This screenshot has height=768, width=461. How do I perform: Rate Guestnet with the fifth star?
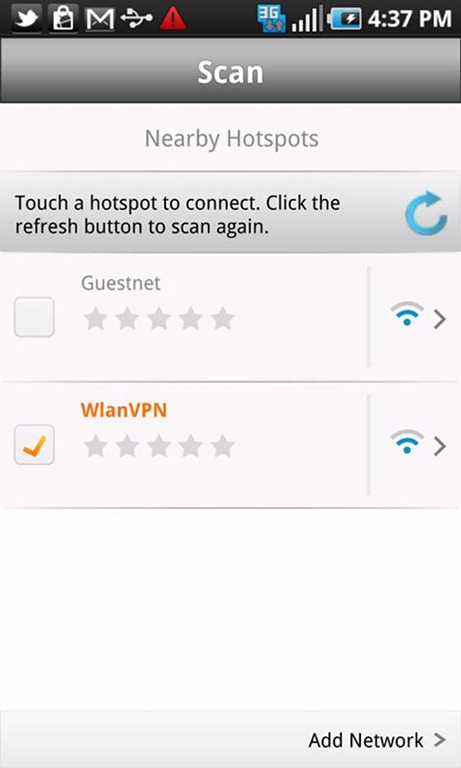[x=222, y=319]
